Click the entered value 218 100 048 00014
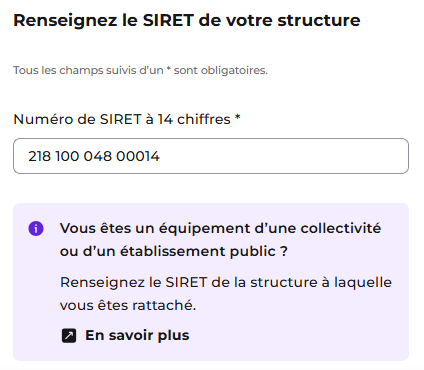The image size is (424, 370). pos(94,156)
